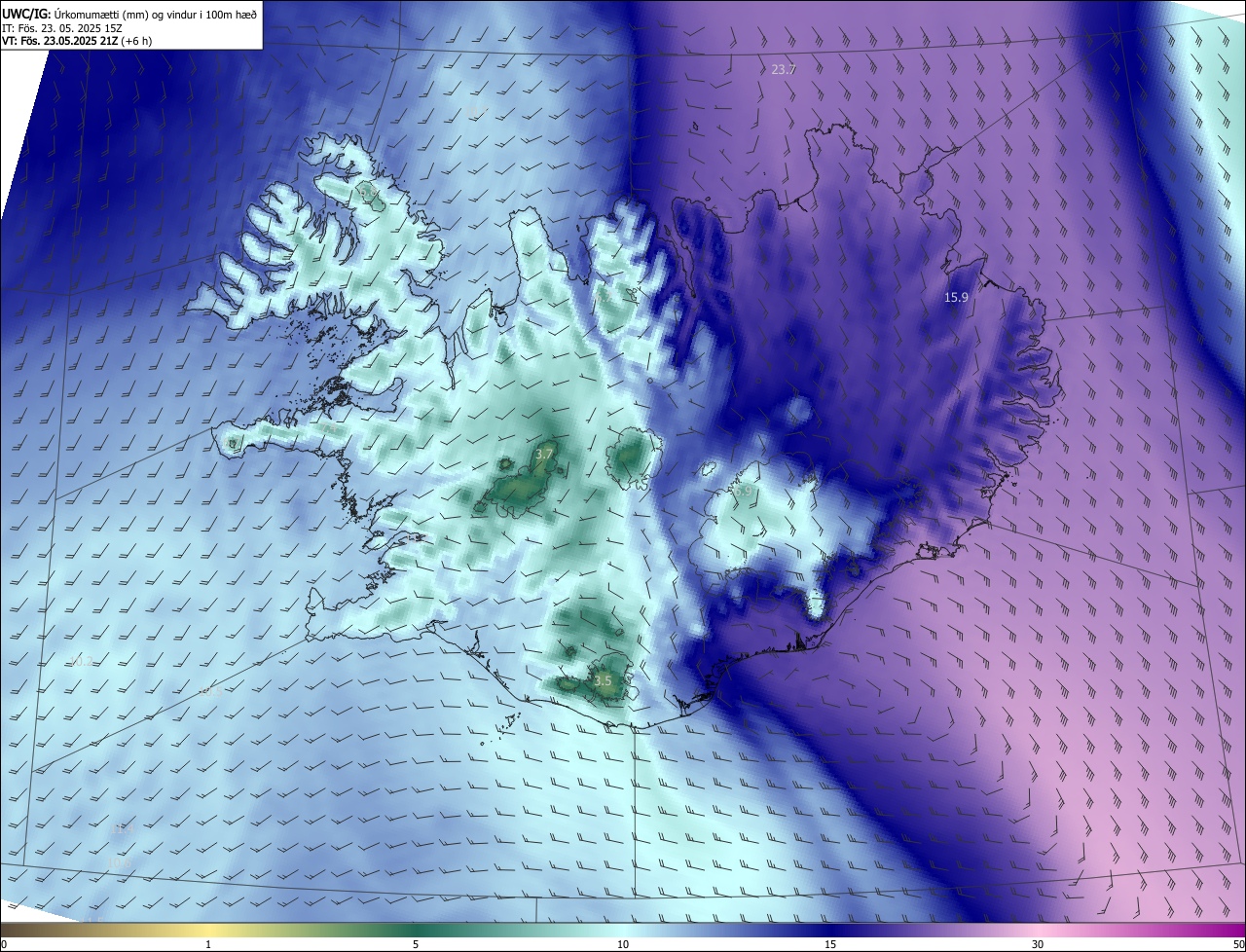Click the title text 'Úrkomumætti (mm) og vindur í 100m hæð'
Screen dimensions: 1246x952
156,13
